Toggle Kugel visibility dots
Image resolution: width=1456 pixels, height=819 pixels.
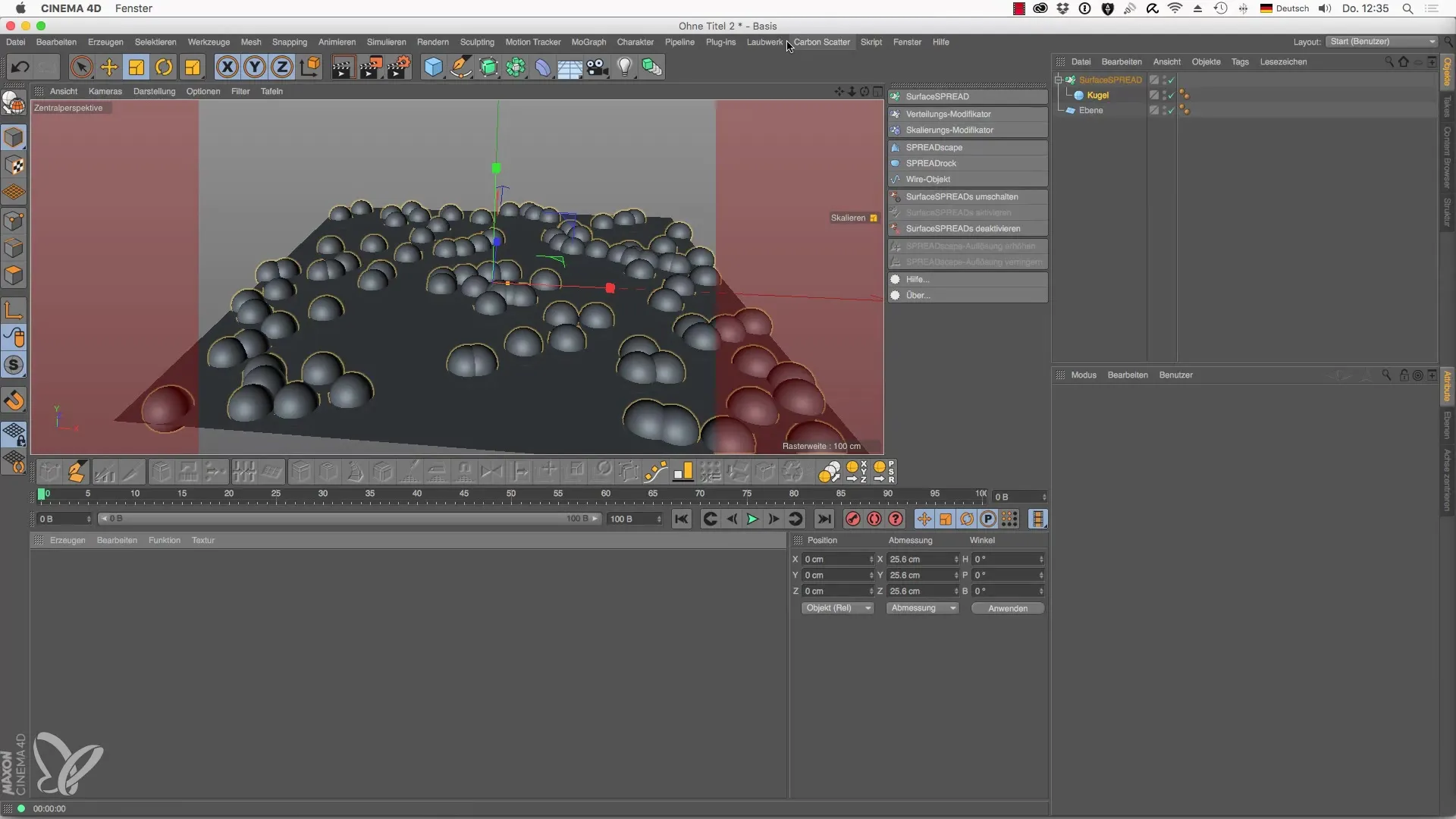[x=1164, y=96]
